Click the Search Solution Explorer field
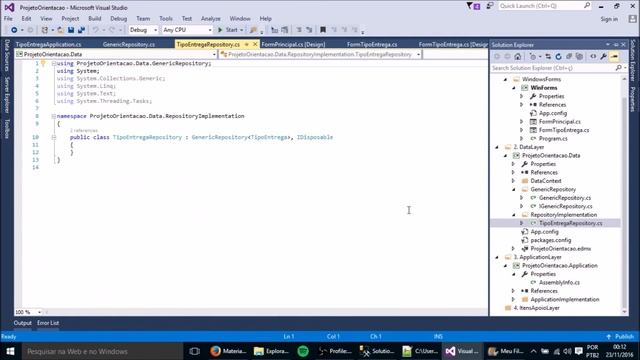This screenshot has height=360, width=640. 558,68
